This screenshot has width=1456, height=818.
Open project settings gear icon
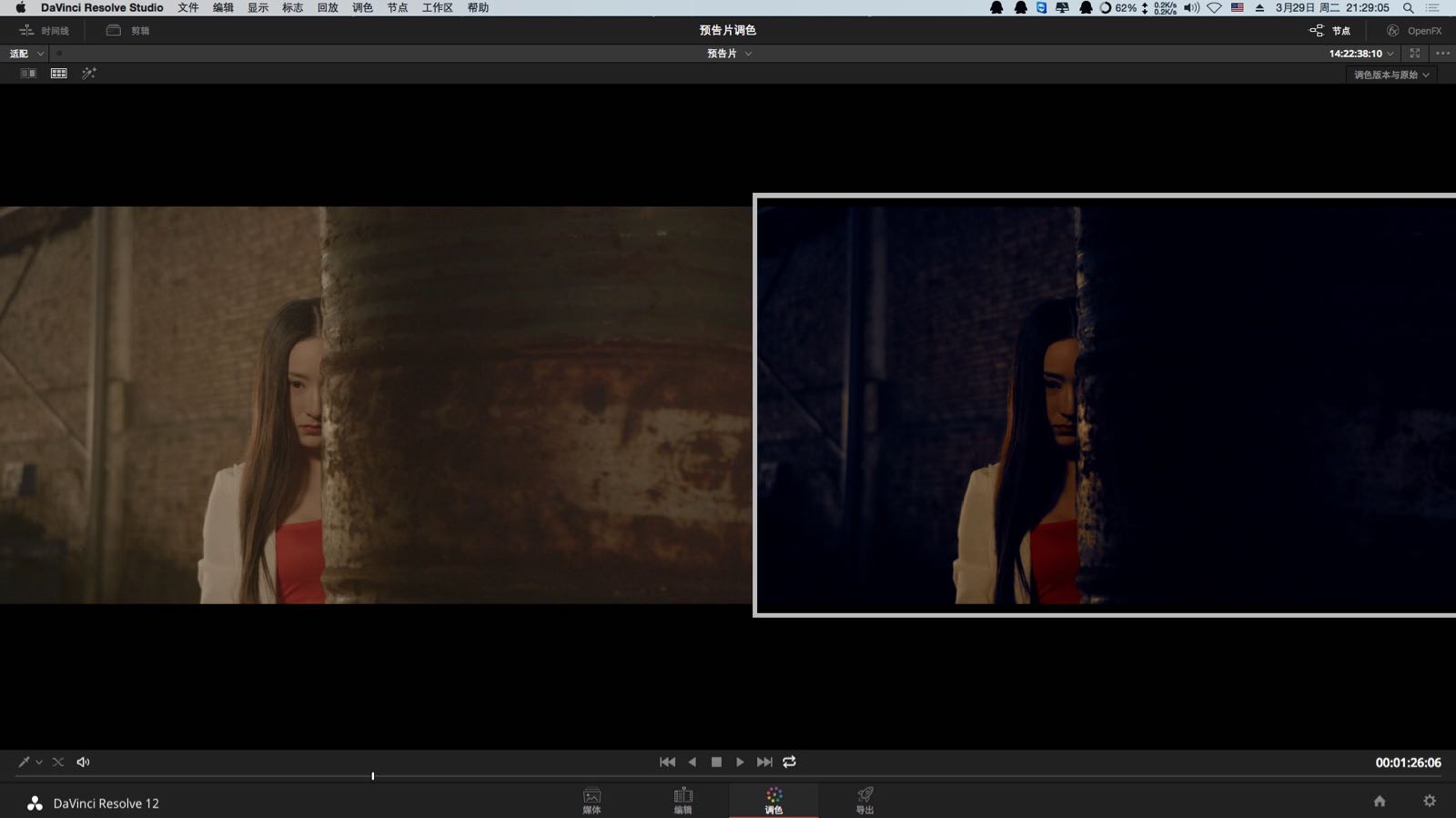[x=1430, y=802]
